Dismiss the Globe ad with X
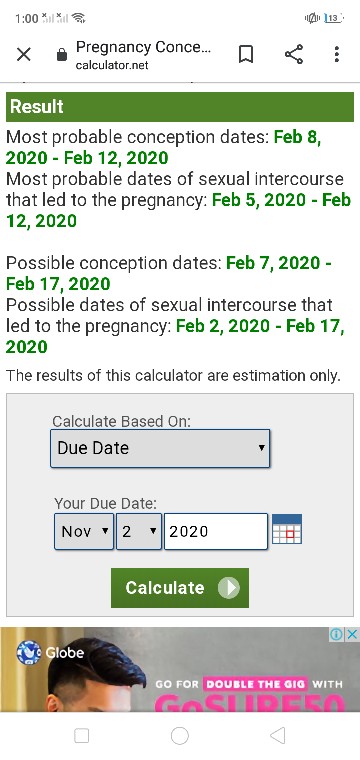This screenshot has height=760, width=360. 353,634
